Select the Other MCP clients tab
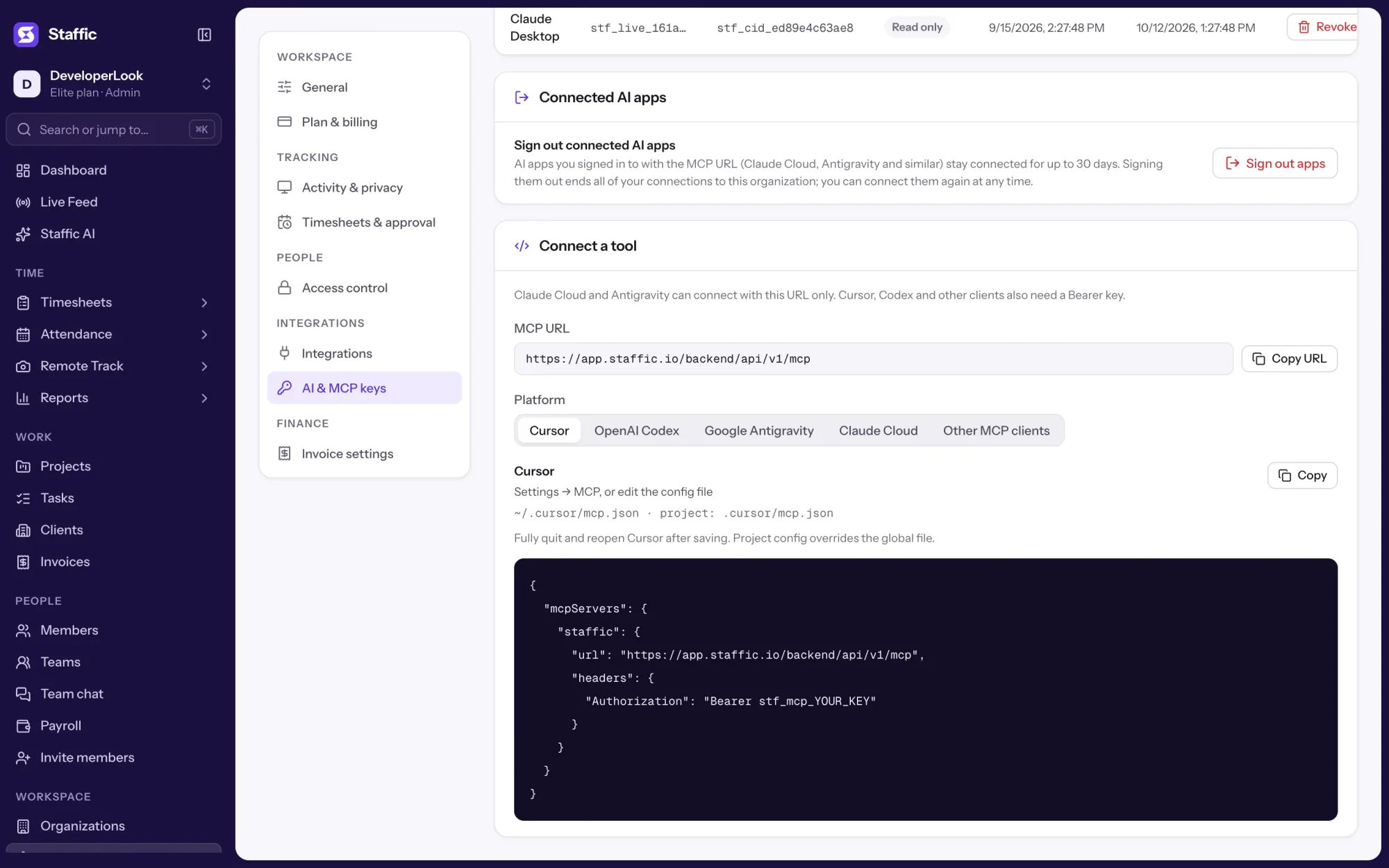 coord(996,431)
